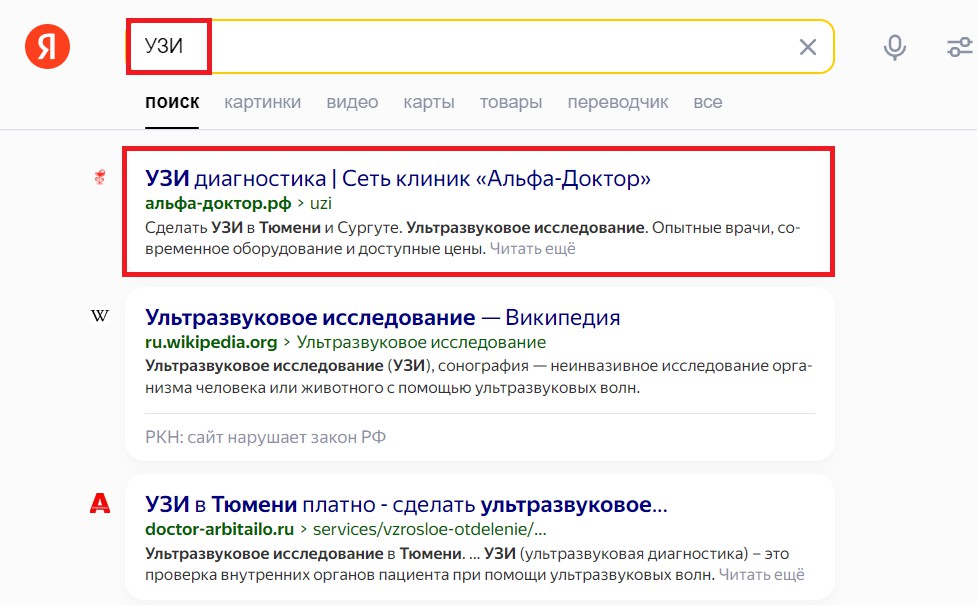Start voice search with microphone icon
The image size is (977, 605).
(894, 47)
